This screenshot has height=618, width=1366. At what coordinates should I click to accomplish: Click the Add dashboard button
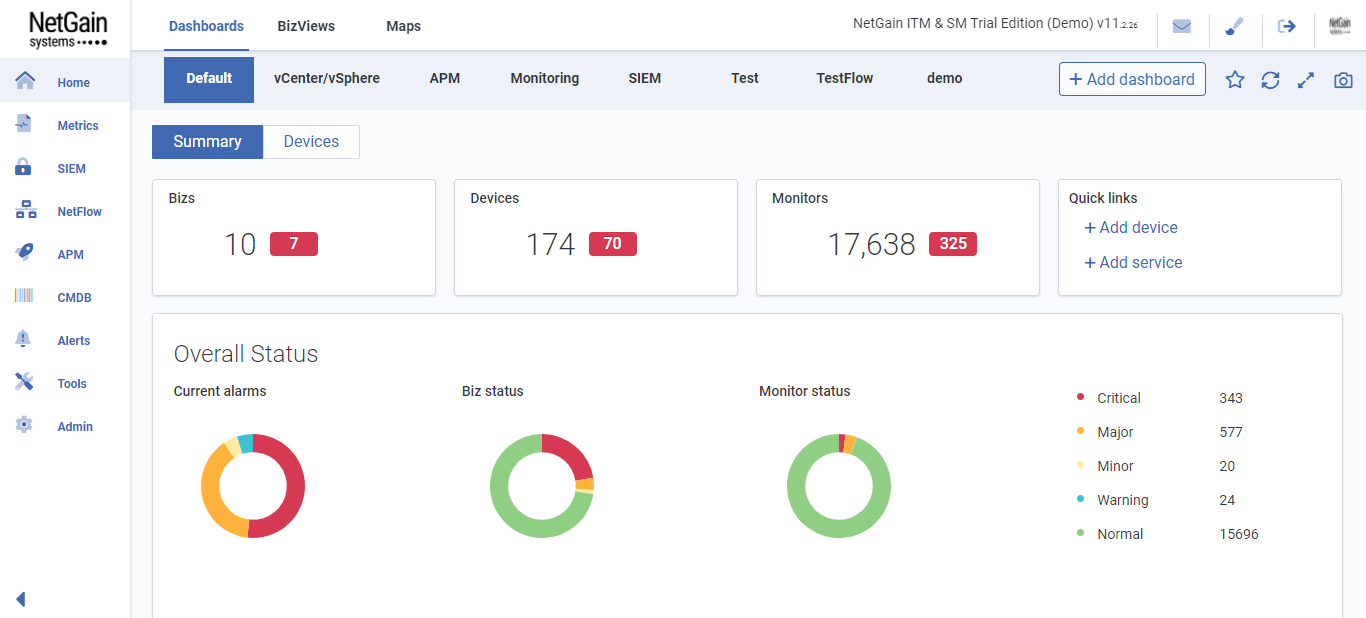click(x=1132, y=79)
